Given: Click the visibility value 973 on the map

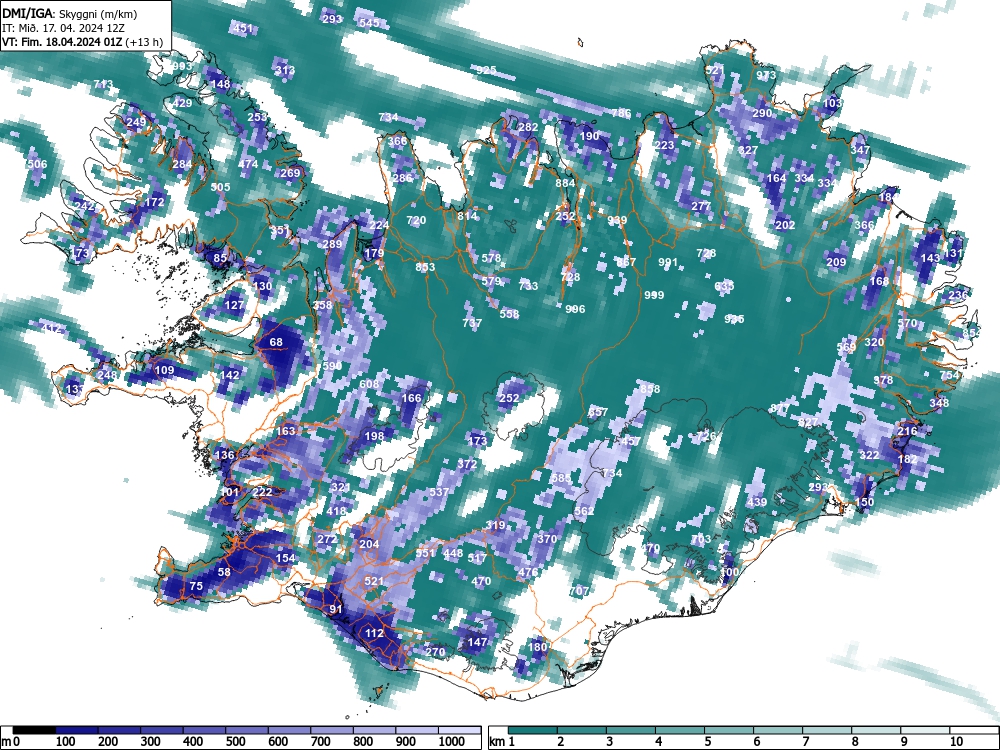Looking at the screenshot, I should coord(767,75).
